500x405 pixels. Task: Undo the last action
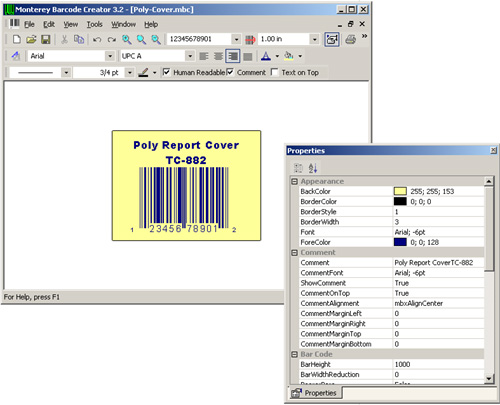pyautogui.click(x=97, y=39)
